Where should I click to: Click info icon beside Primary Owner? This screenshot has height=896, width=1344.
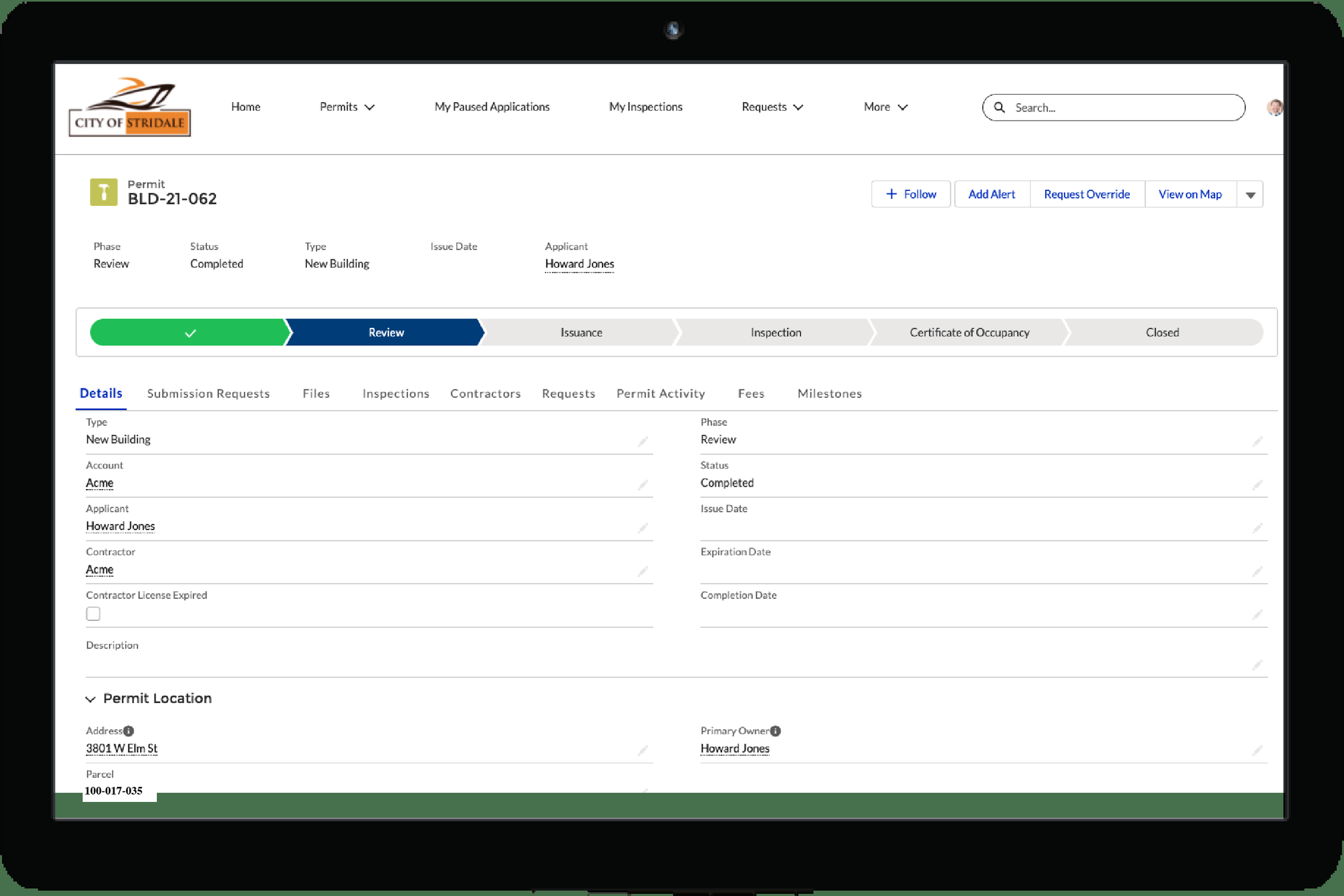click(775, 730)
